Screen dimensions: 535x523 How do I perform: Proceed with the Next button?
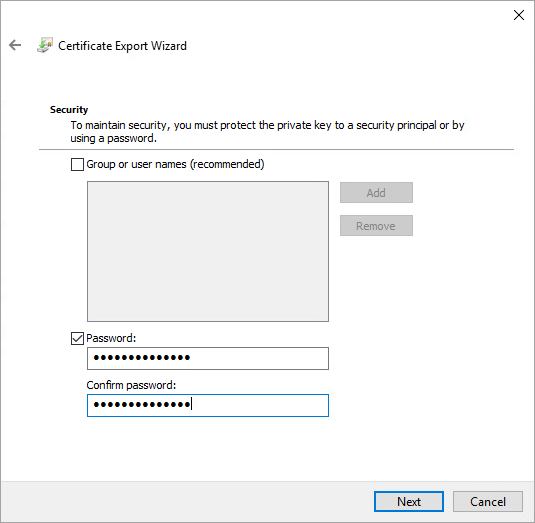409,502
